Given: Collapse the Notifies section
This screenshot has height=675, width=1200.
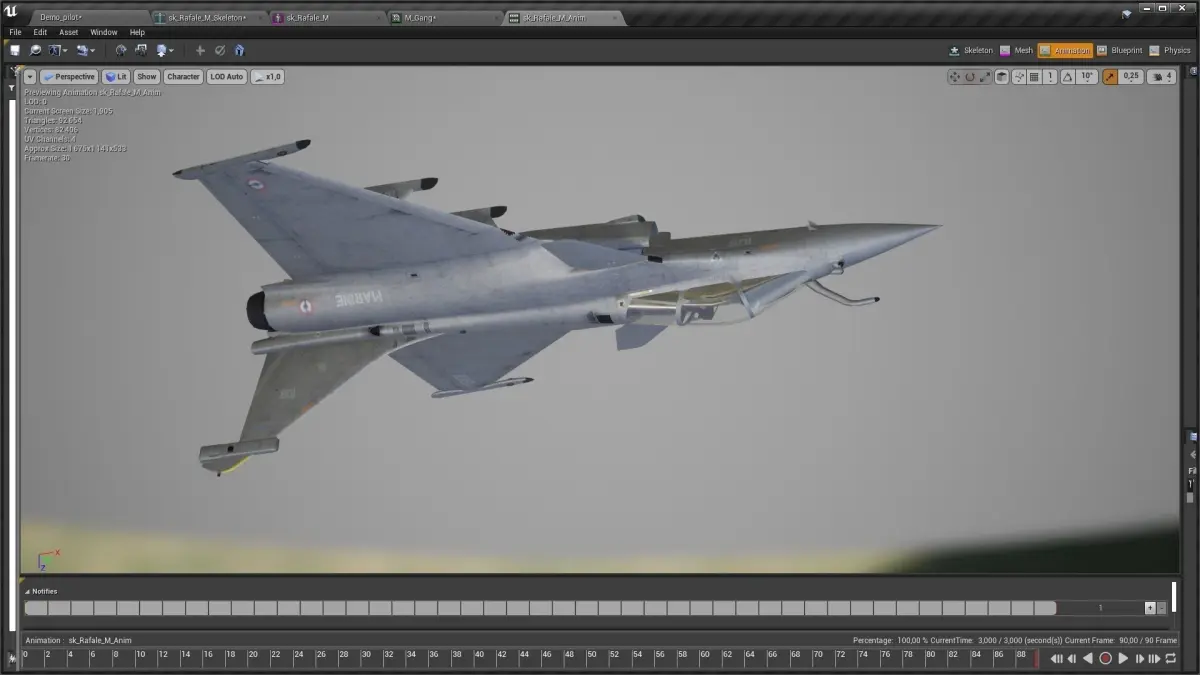Looking at the screenshot, I should [27, 591].
